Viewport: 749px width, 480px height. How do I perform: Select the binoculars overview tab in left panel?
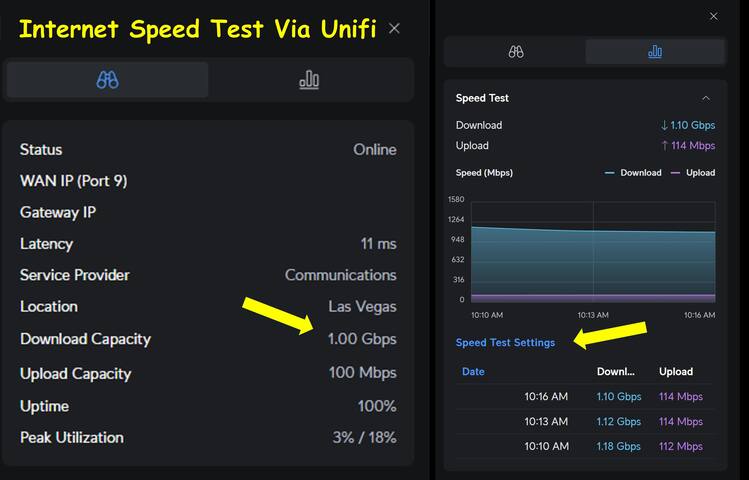107,80
